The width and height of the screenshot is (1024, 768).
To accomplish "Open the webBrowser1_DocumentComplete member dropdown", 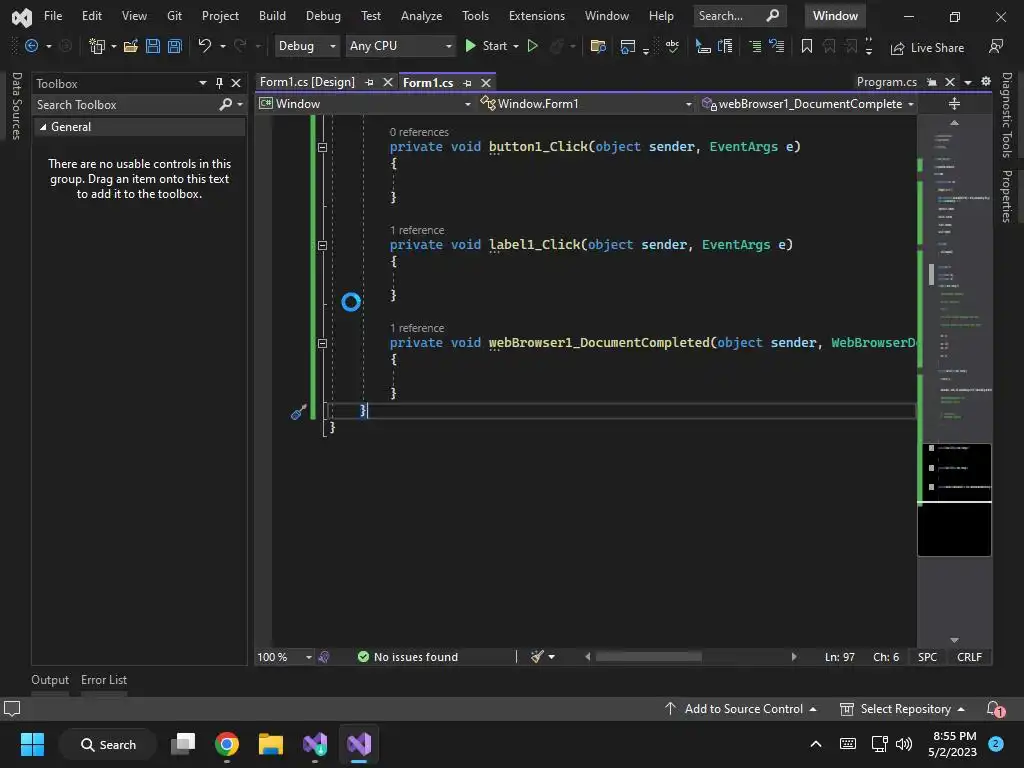I will (807, 104).
